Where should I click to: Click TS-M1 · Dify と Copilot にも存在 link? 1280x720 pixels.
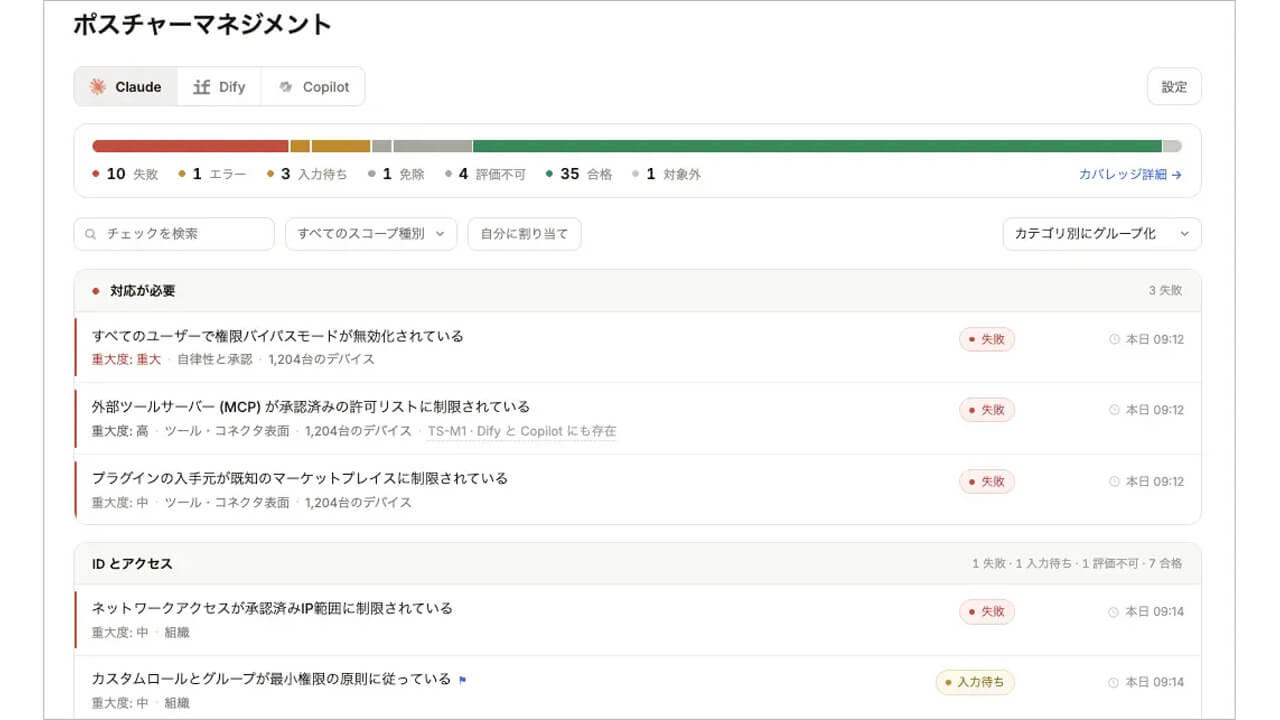click(522, 431)
